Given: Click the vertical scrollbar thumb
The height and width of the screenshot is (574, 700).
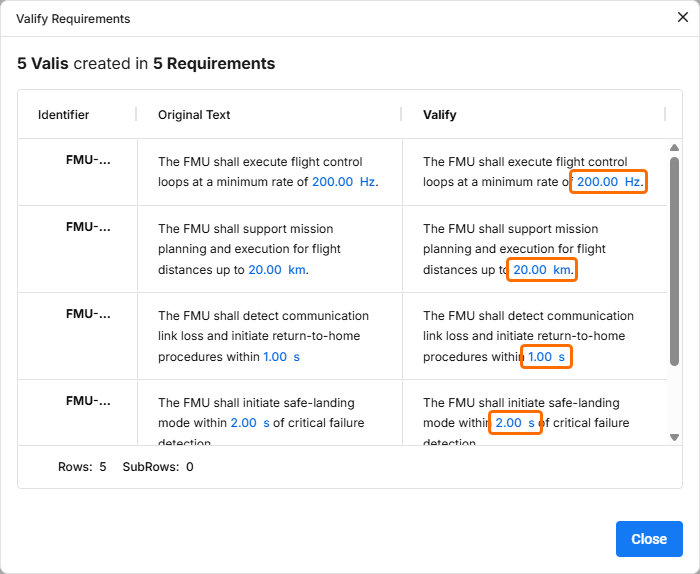Looking at the screenshot, I should tap(674, 260).
